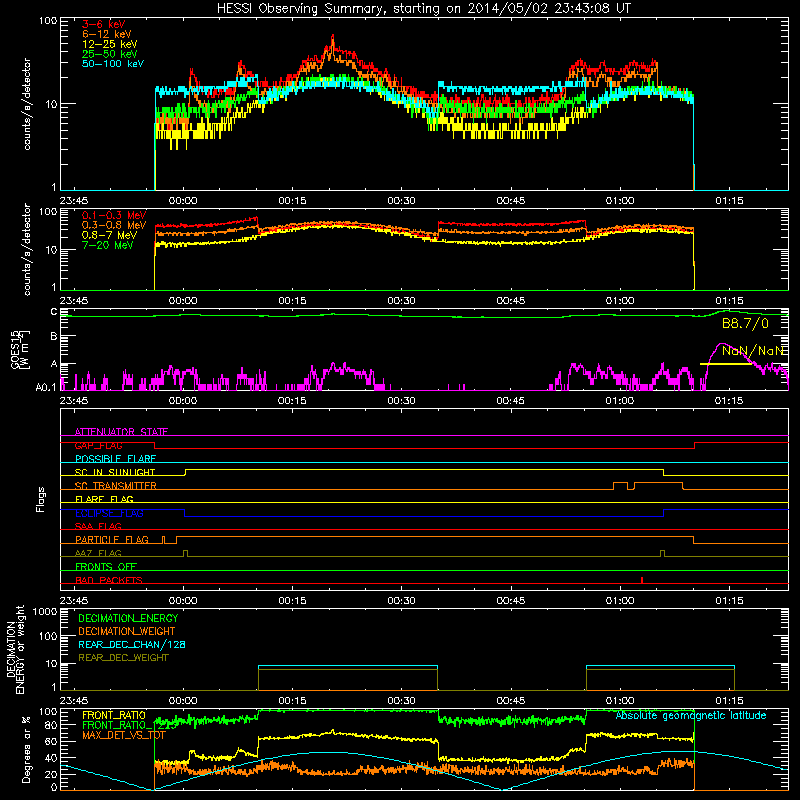Click the Absolute geomagnetic latitude label

691,716
